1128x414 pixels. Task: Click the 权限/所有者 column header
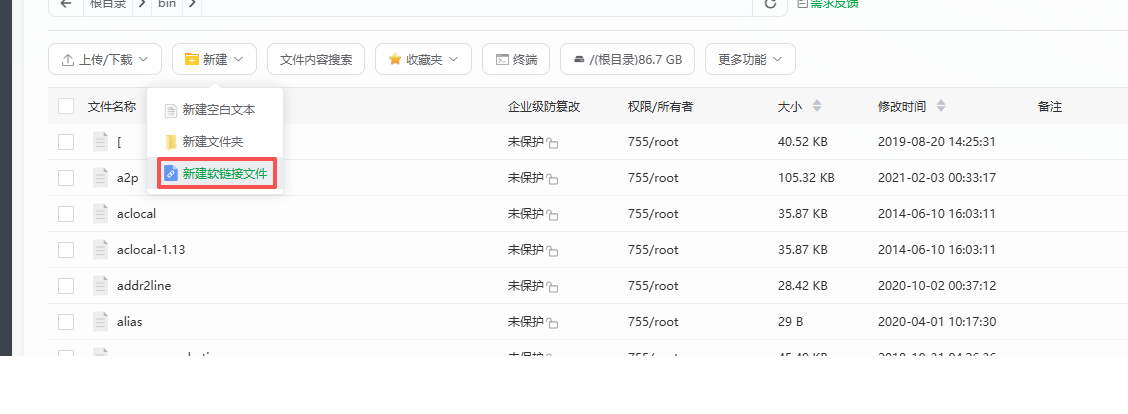coord(660,107)
